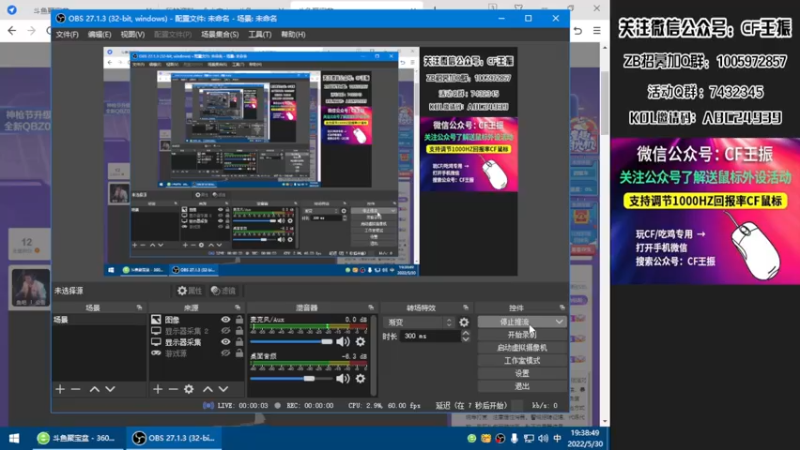
Task: Open the 场景集合(S) menu
Action: coord(220,34)
